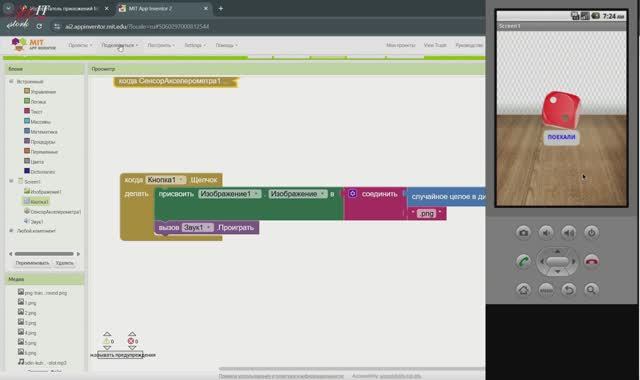Click the emulator red hang-up button

click(591, 261)
